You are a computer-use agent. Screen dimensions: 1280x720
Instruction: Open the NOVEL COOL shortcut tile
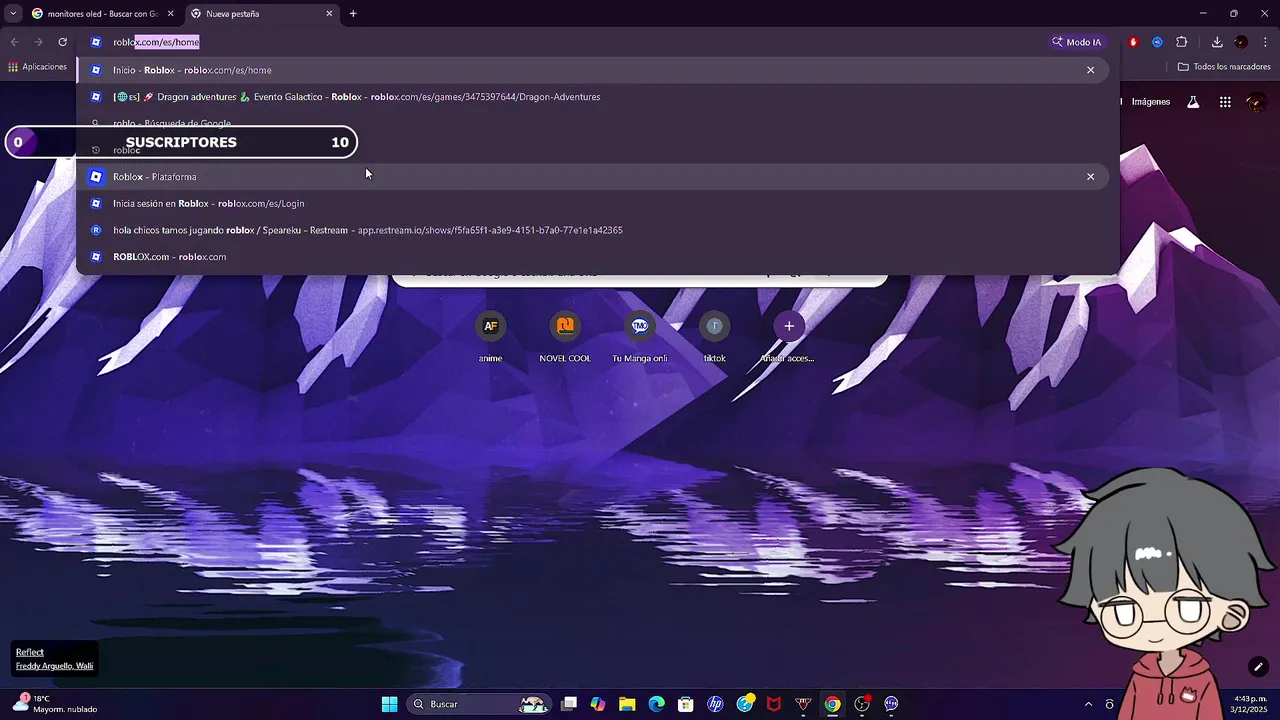[565, 337]
